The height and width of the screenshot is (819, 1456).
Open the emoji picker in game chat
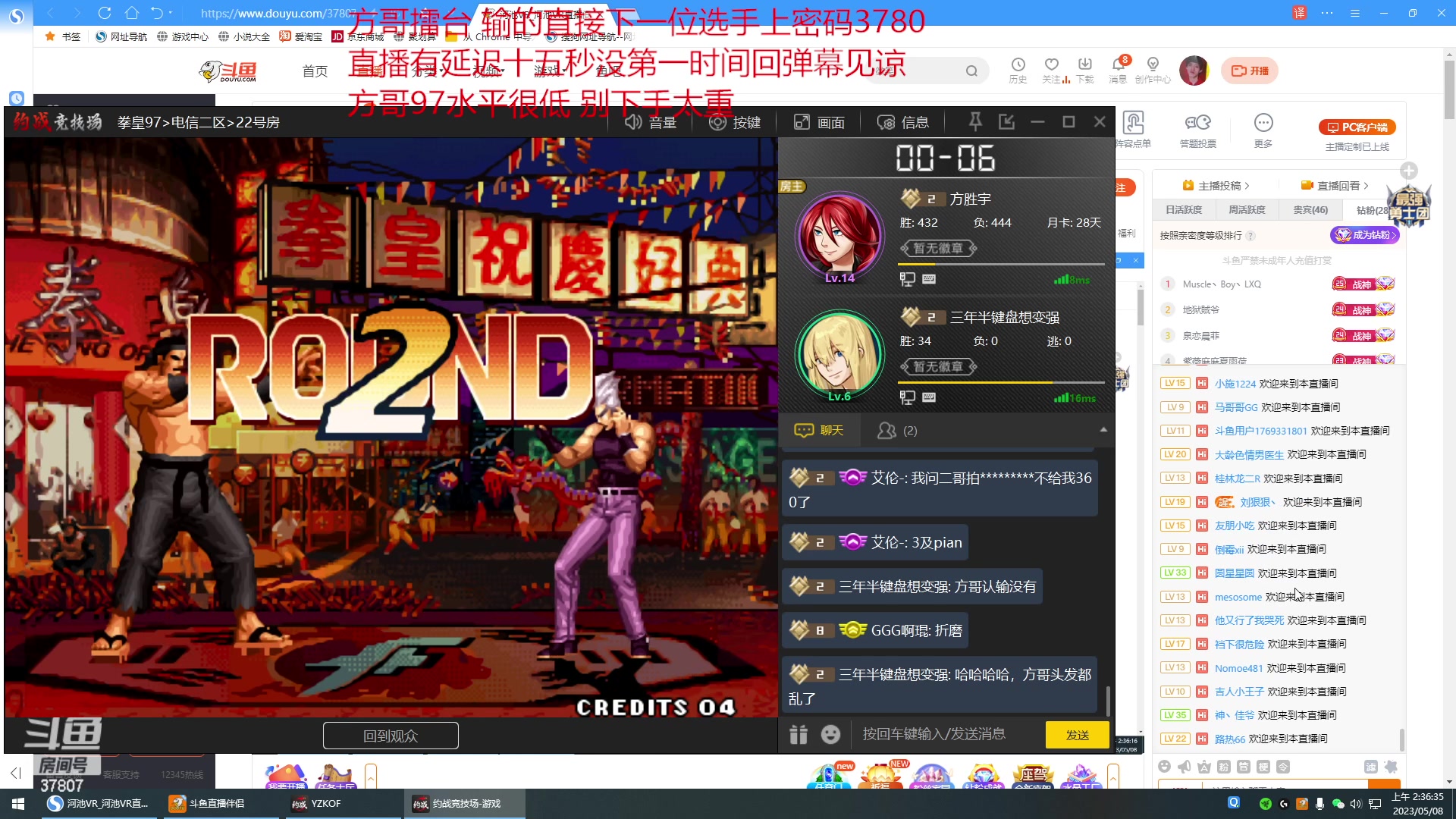[x=831, y=734]
